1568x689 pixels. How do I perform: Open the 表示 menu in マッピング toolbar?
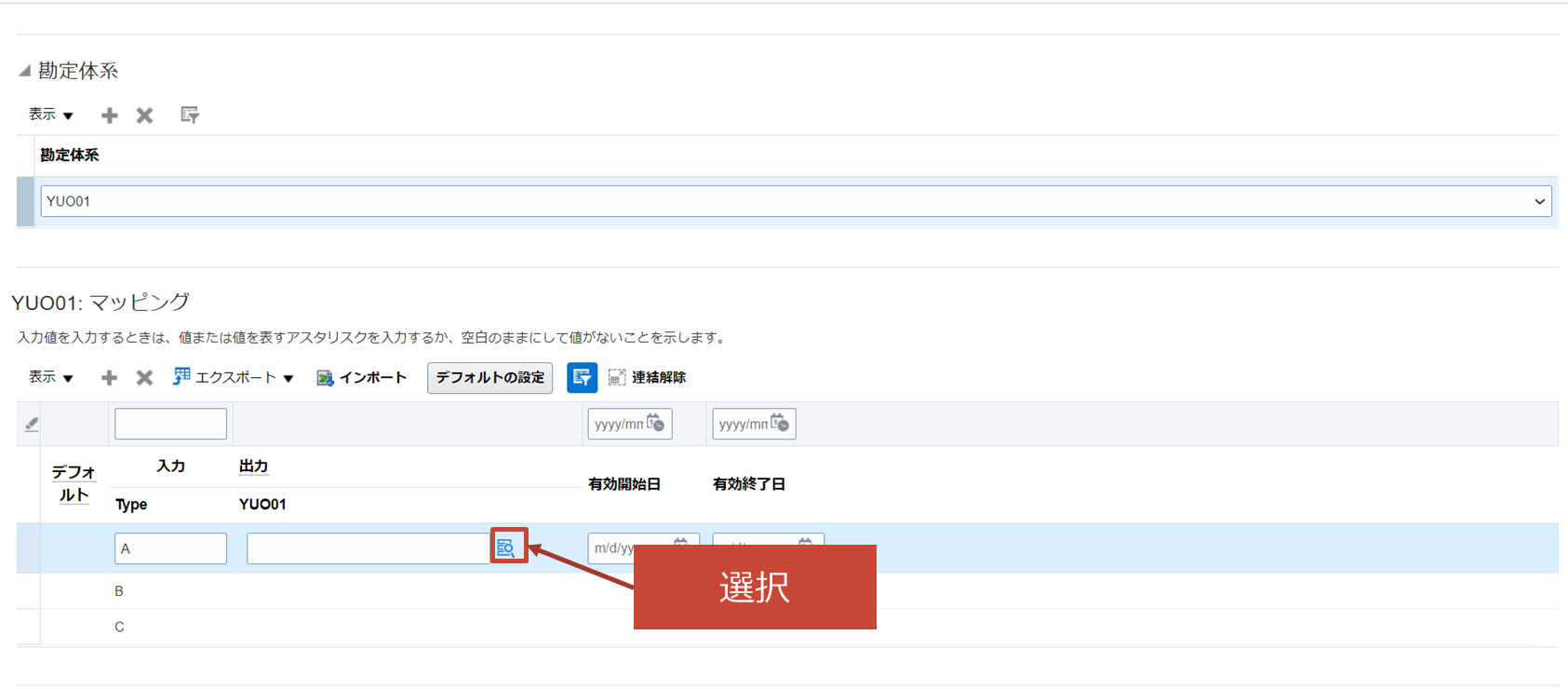(51, 377)
